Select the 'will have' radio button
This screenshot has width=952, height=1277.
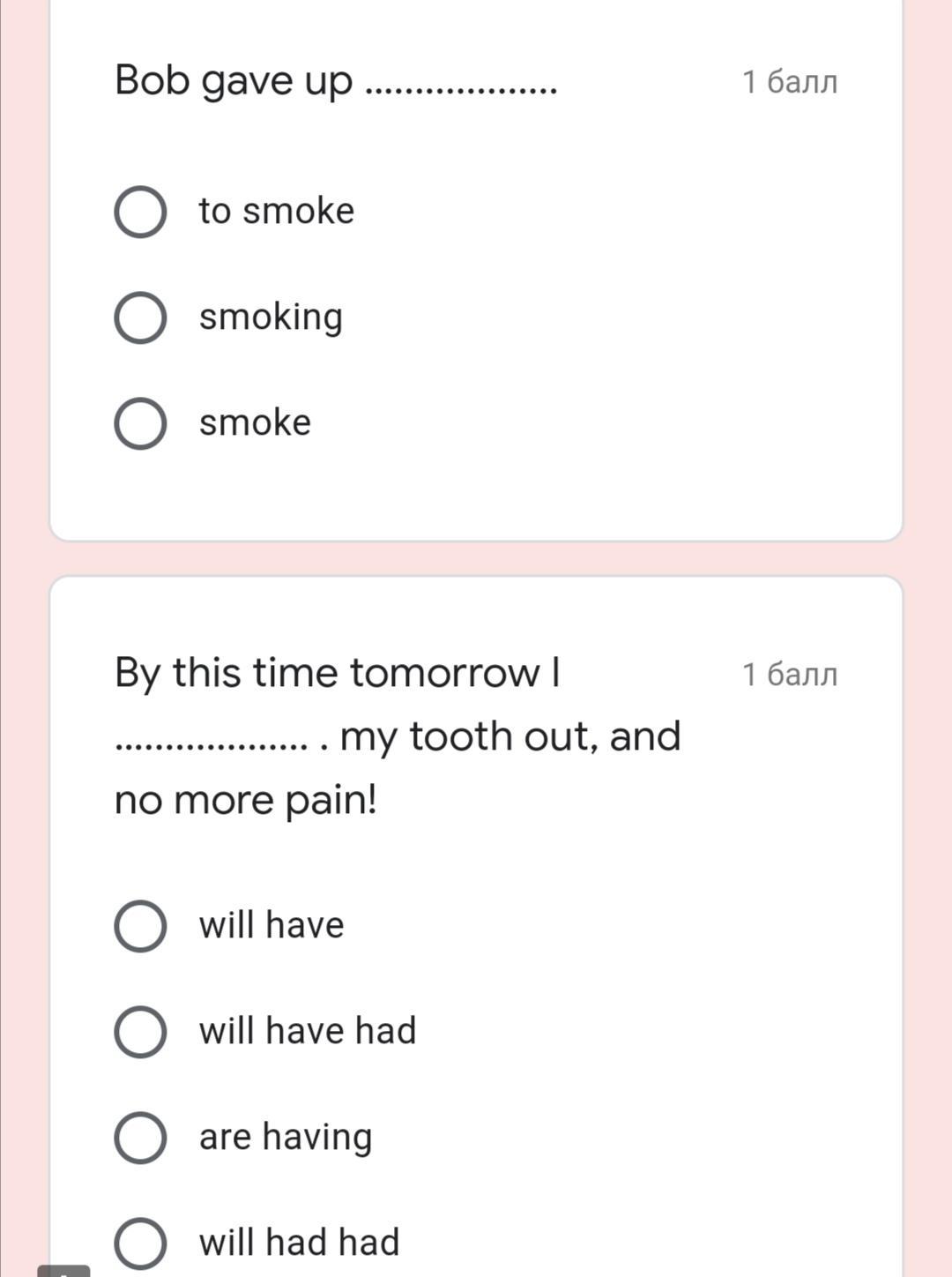point(140,926)
